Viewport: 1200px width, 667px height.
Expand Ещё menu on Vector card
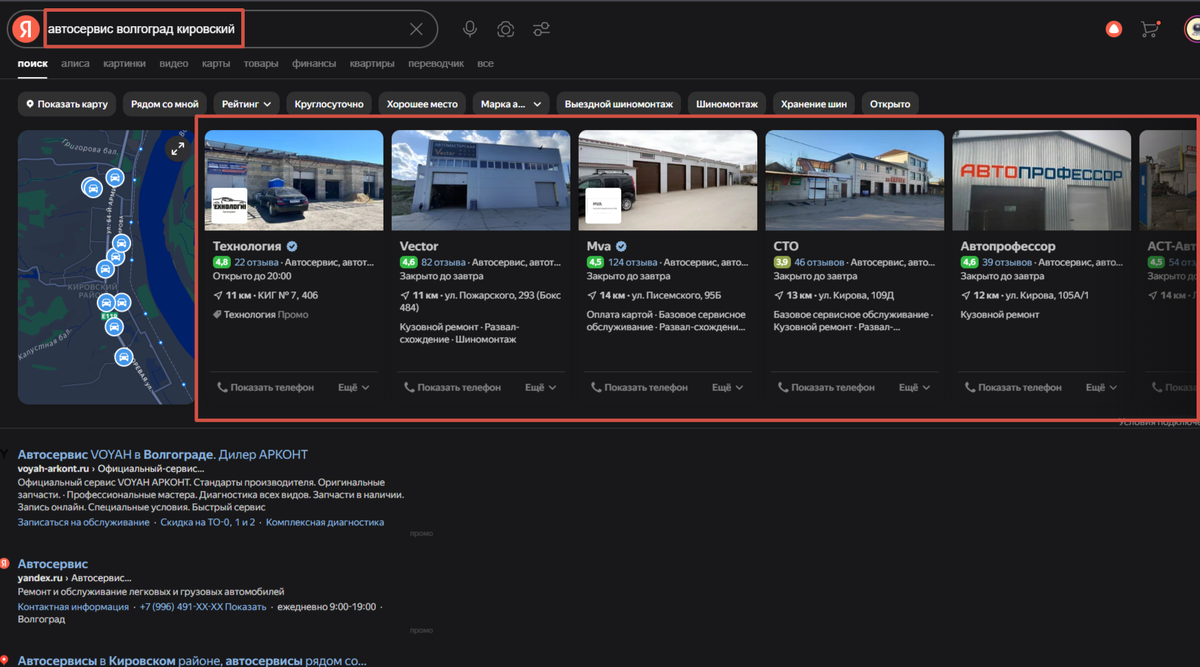tap(541, 387)
